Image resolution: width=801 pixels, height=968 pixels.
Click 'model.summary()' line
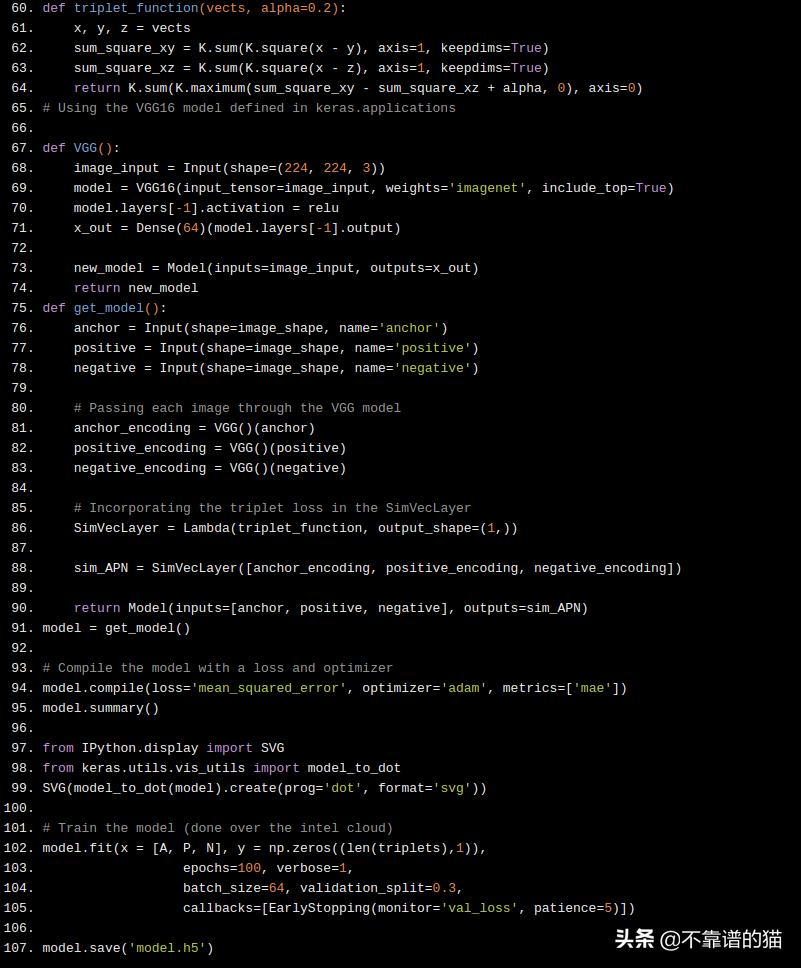tap(101, 708)
